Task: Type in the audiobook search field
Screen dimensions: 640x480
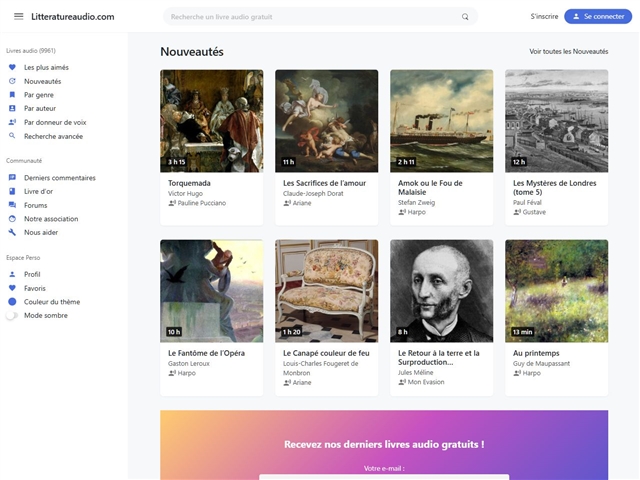Action: (x=310, y=17)
